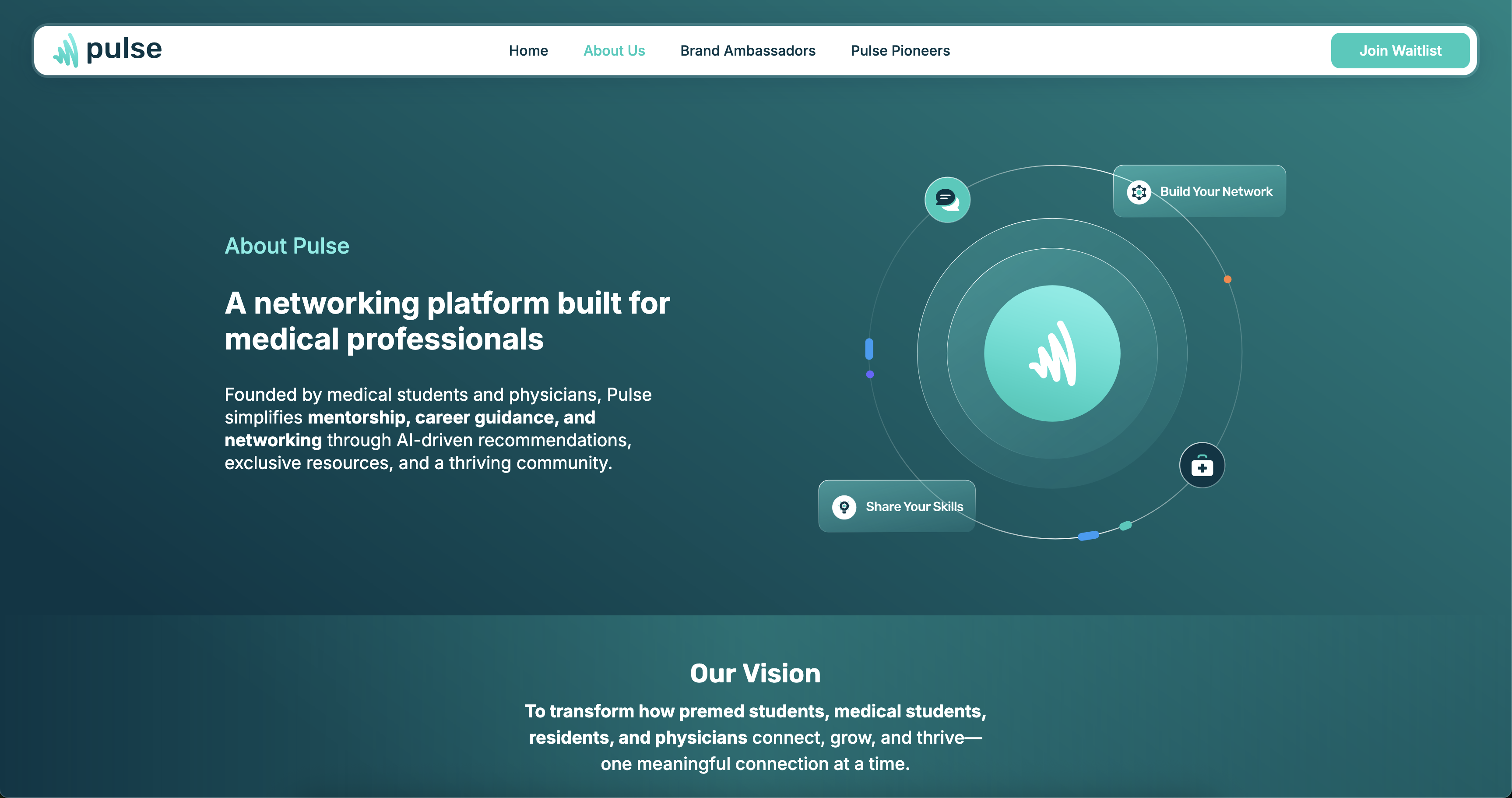Click the purple dot on the orbit

point(870,374)
